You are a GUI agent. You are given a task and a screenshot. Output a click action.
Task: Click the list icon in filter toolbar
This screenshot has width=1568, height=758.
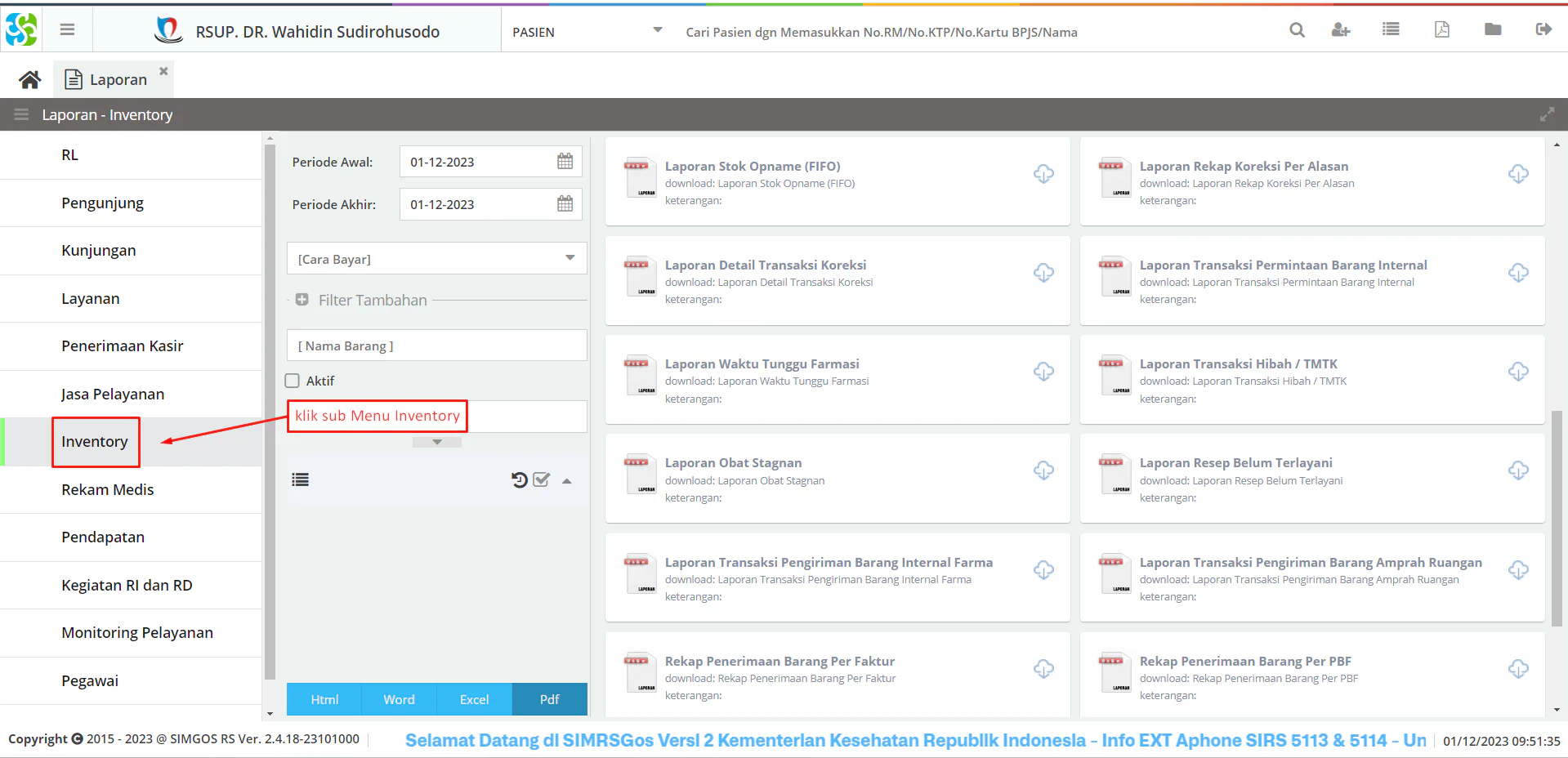pyautogui.click(x=301, y=479)
